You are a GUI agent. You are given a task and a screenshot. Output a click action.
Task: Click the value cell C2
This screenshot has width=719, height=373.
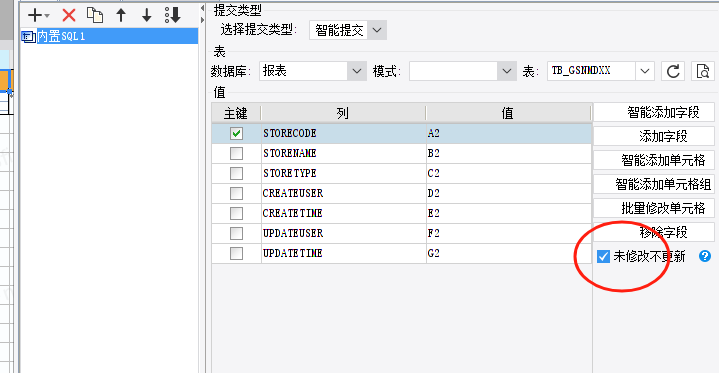pyautogui.click(x=509, y=173)
